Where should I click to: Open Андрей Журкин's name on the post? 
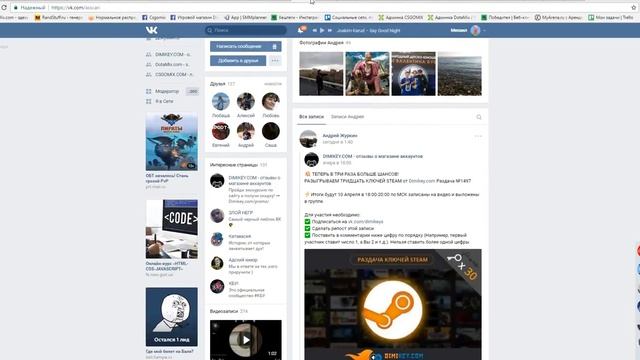pos(340,136)
